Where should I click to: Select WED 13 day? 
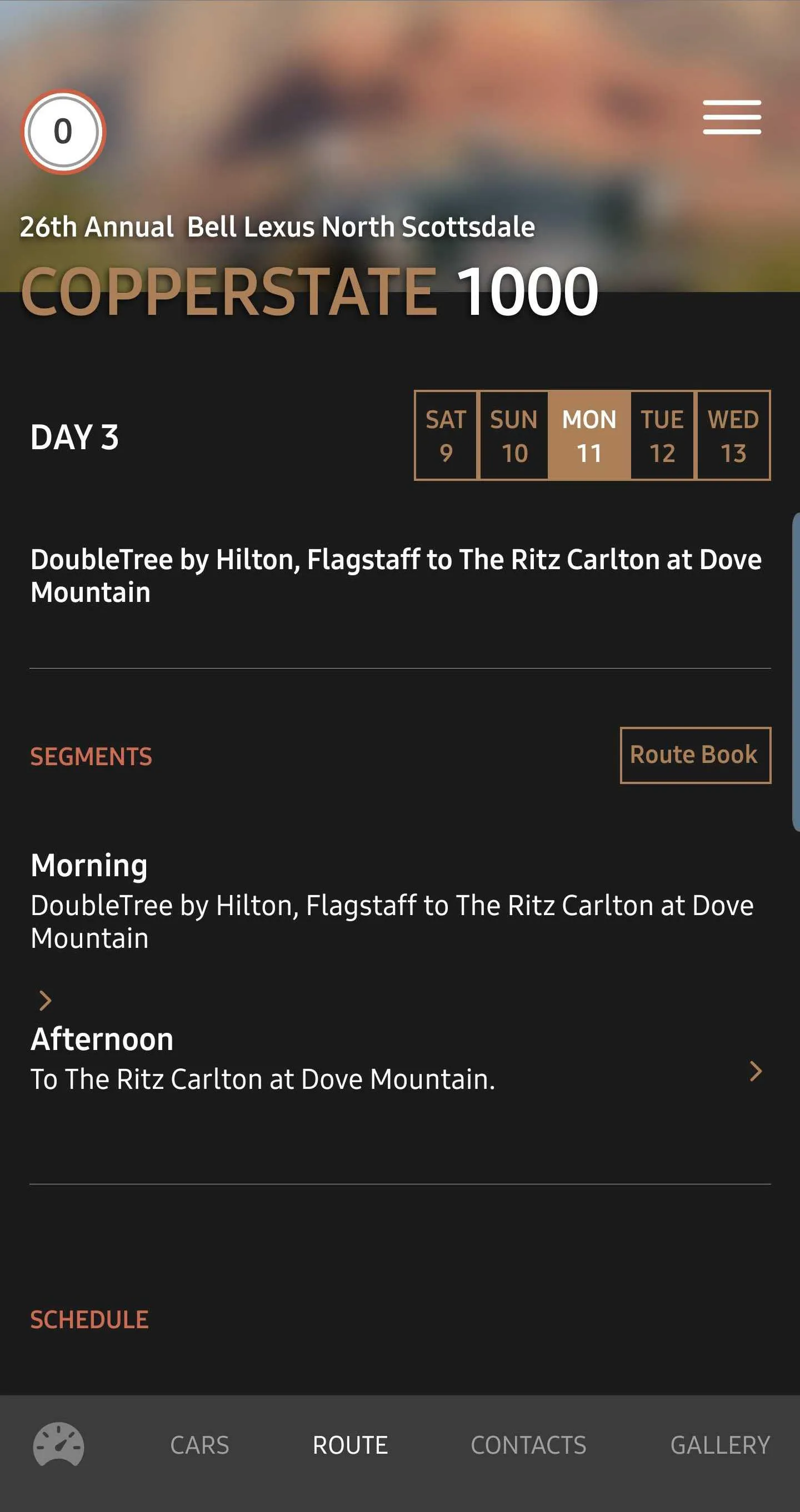pos(733,435)
